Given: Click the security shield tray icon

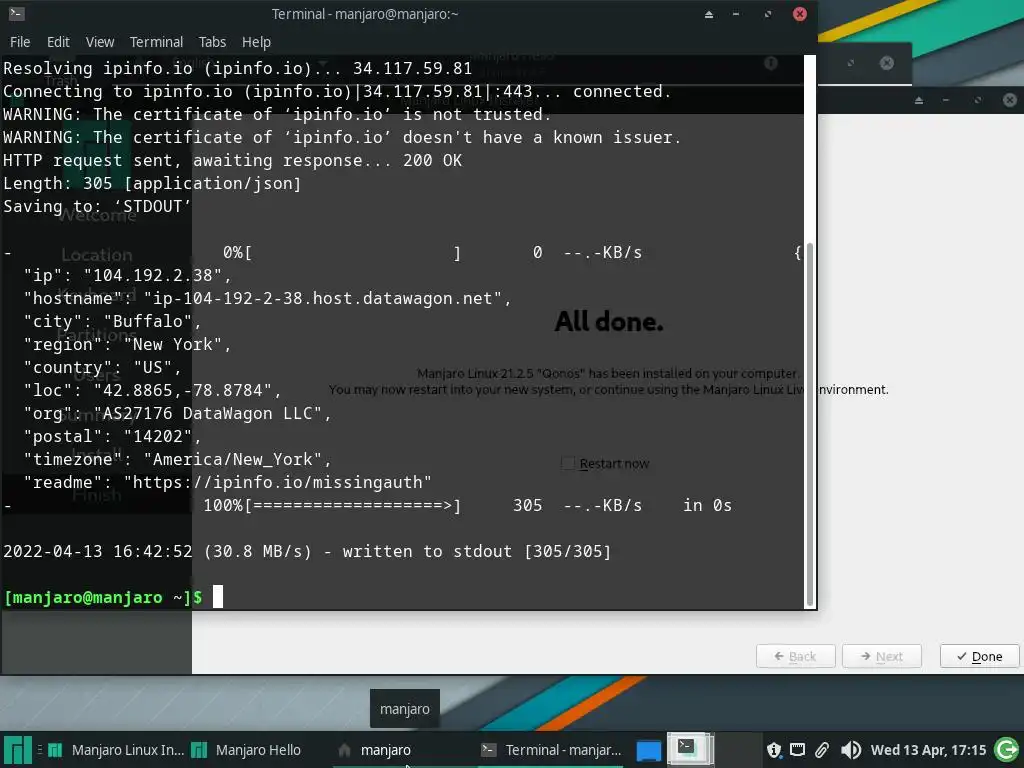Looking at the screenshot, I should [x=774, y=750].
